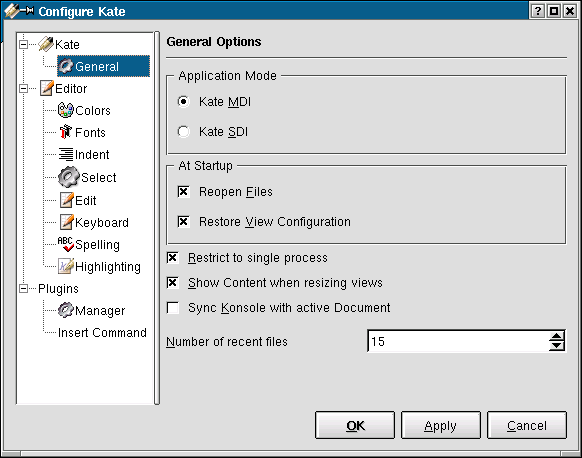Click the Indent lines icon
Screen dimensions: 582x458
(66, 154)
